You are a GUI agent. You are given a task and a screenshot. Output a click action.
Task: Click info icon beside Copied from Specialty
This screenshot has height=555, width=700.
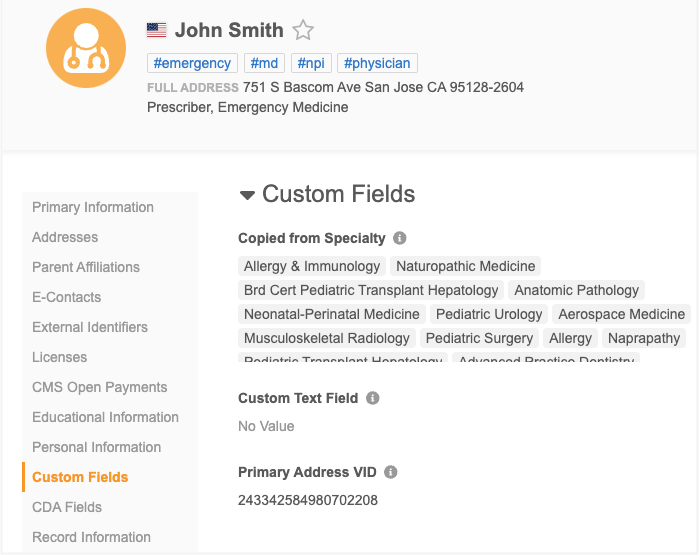(400, 238)
